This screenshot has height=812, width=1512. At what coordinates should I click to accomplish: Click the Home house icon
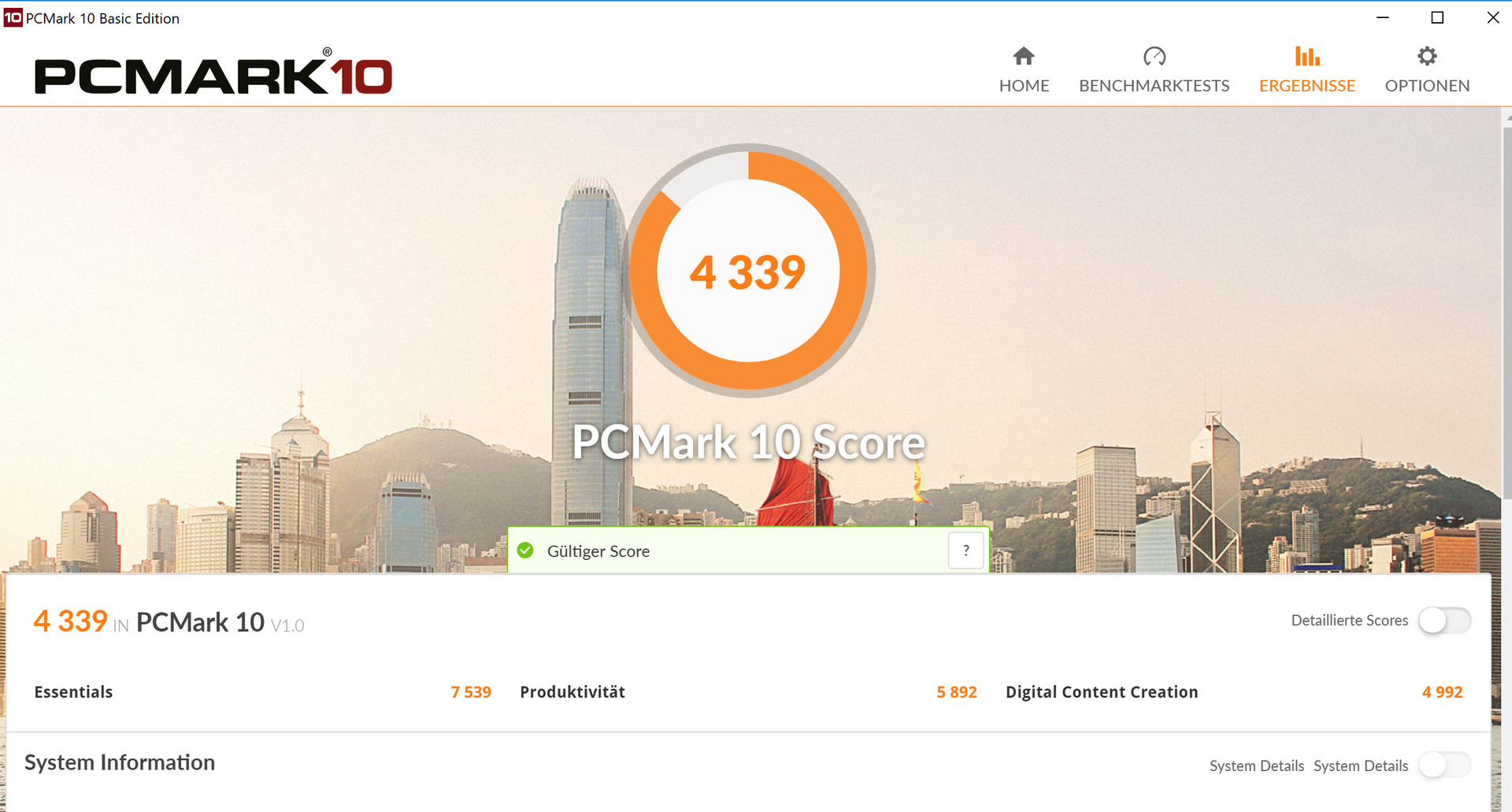[1024, 56]
